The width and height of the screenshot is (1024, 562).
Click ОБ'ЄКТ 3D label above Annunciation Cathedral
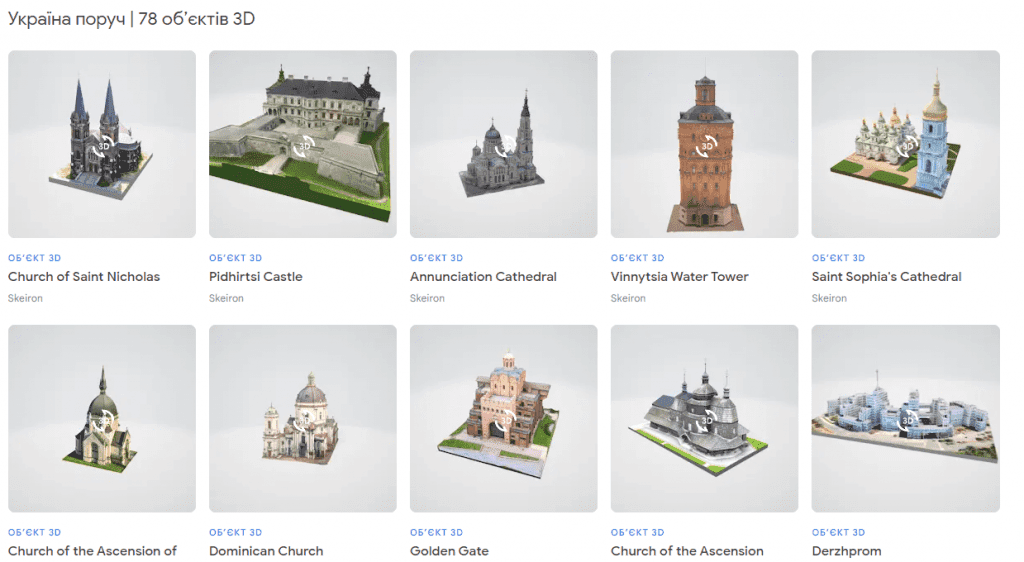click(x=436, y=258)
